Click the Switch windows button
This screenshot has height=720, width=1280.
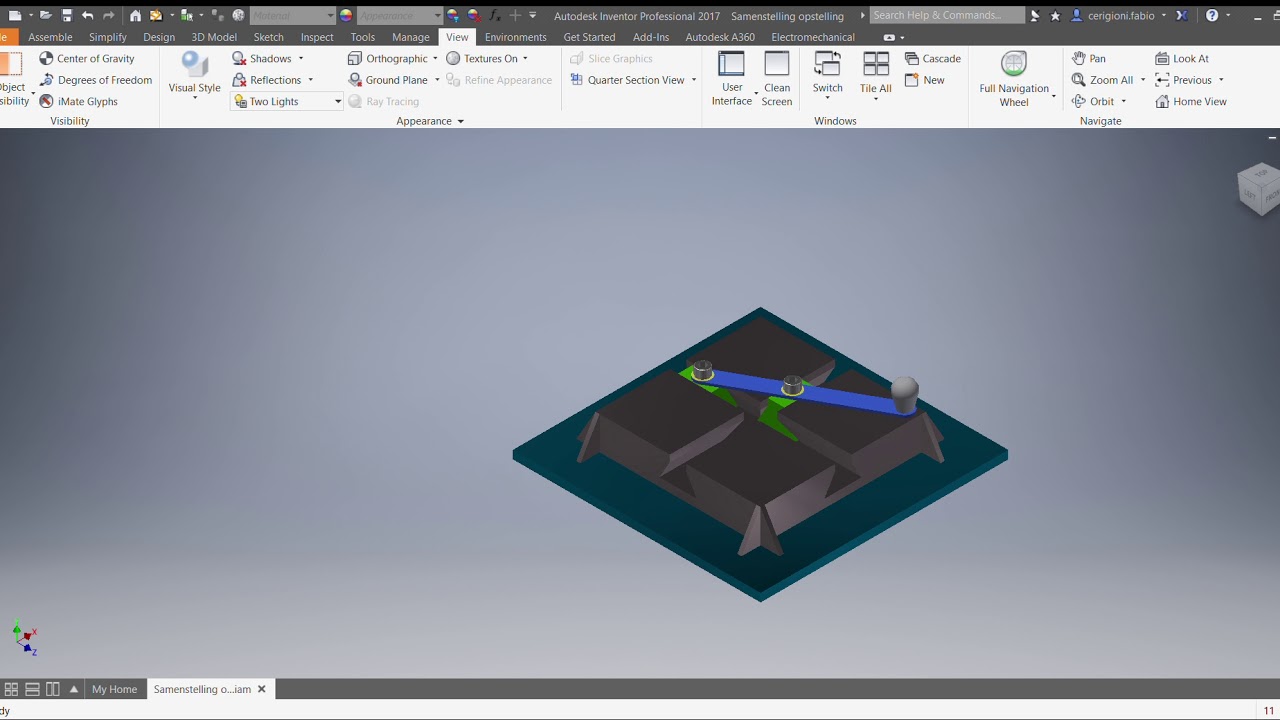[828, 76]
